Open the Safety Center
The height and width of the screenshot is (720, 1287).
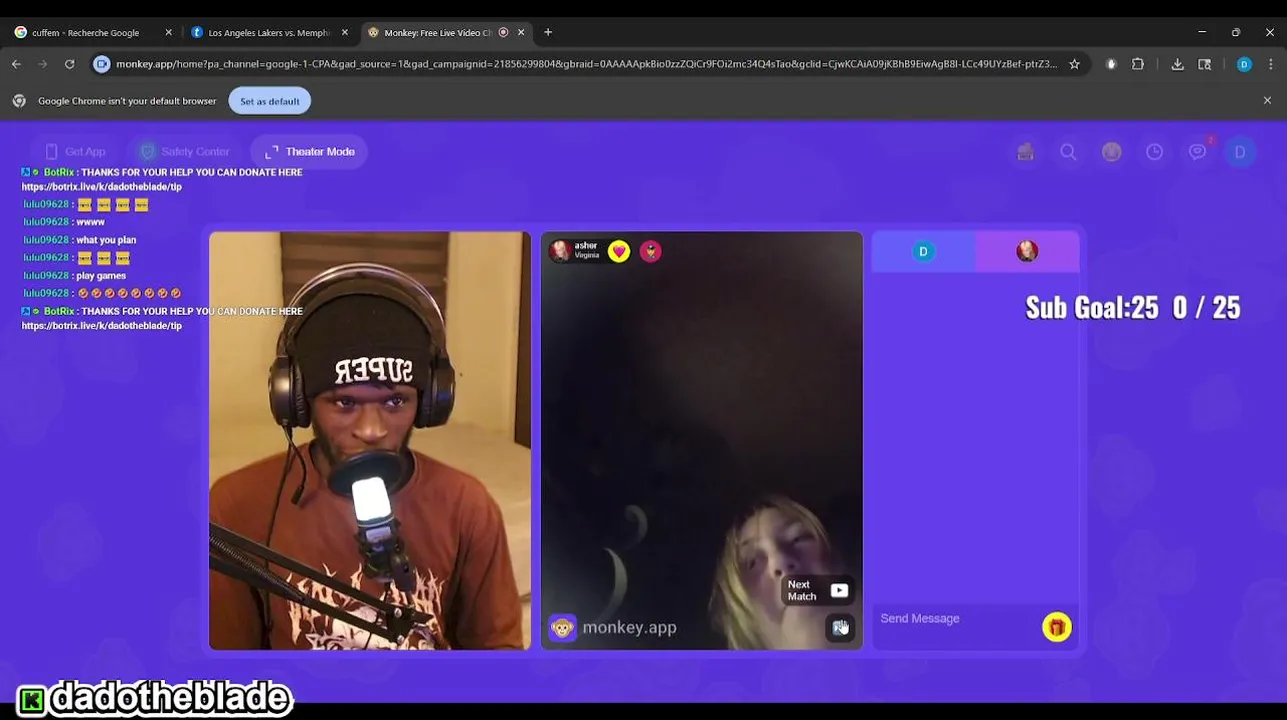(185, 152)
